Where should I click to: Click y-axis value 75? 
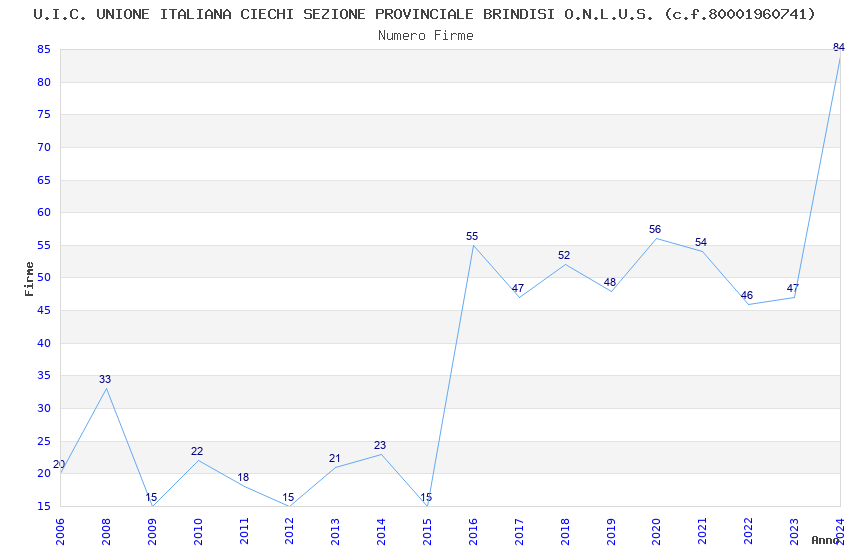point(44,114)
